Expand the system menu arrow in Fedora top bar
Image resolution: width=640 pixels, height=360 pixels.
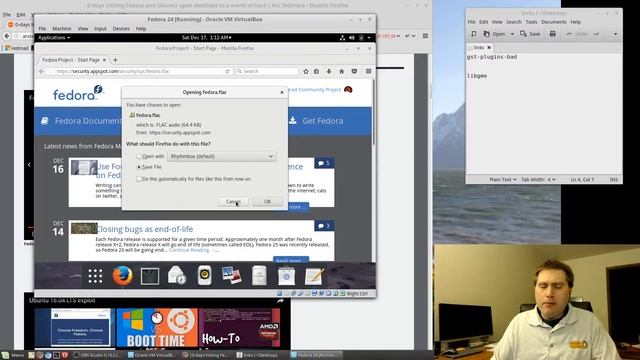click(369, 38)
